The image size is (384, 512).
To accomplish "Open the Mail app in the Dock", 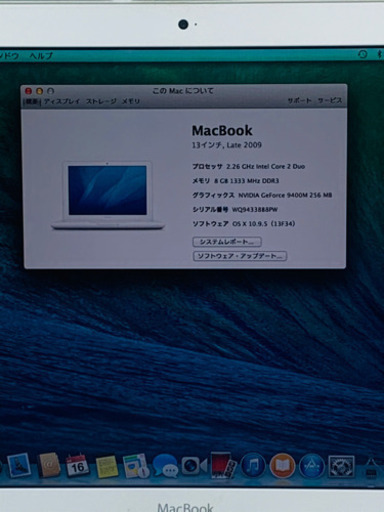I will [x=19, y=465].
